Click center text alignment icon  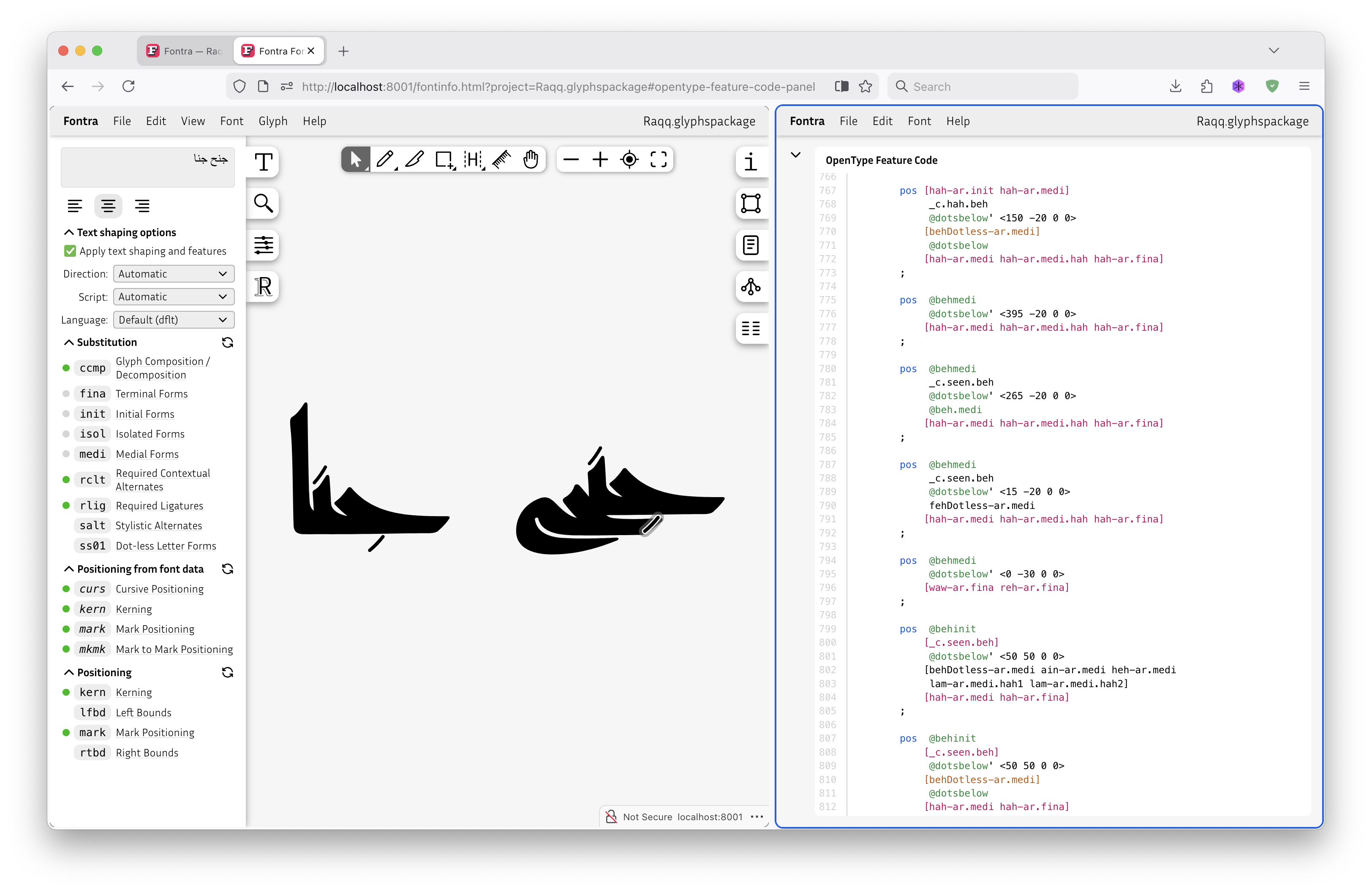point(109,206)
